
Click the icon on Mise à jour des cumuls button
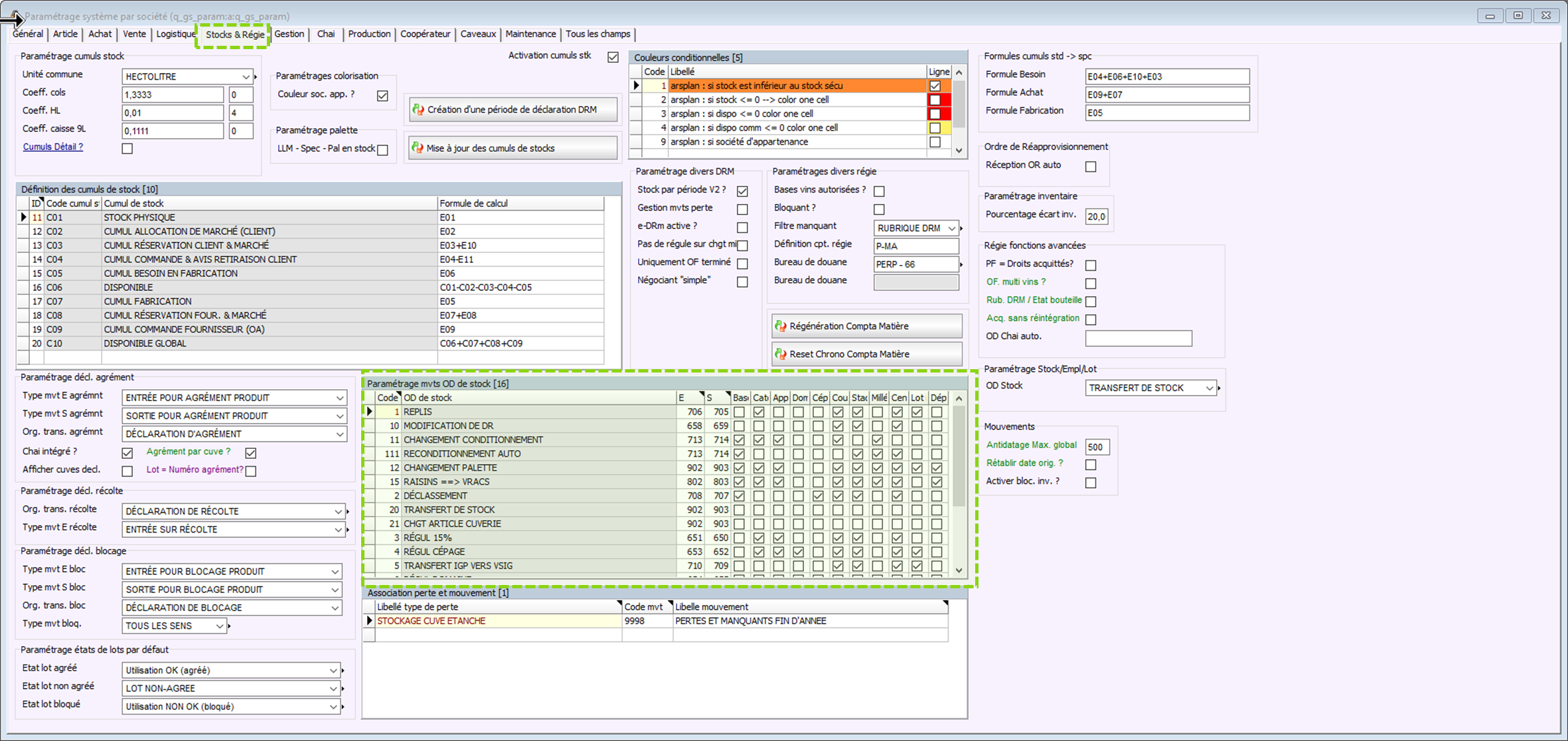418,148
